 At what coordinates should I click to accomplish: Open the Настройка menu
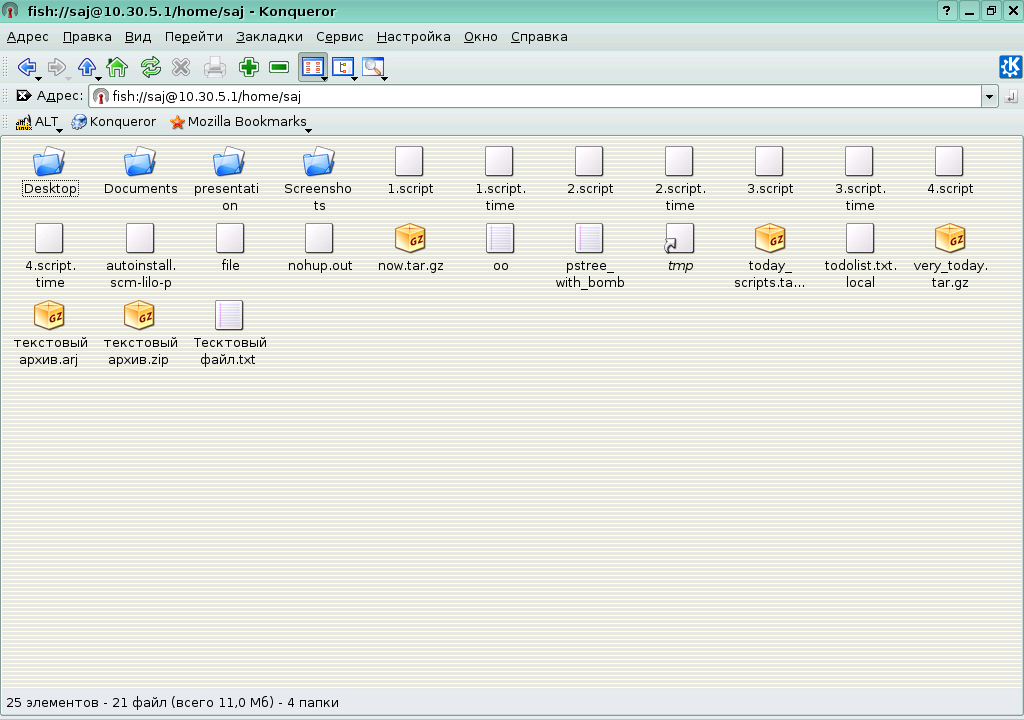[x=413, y=37]
